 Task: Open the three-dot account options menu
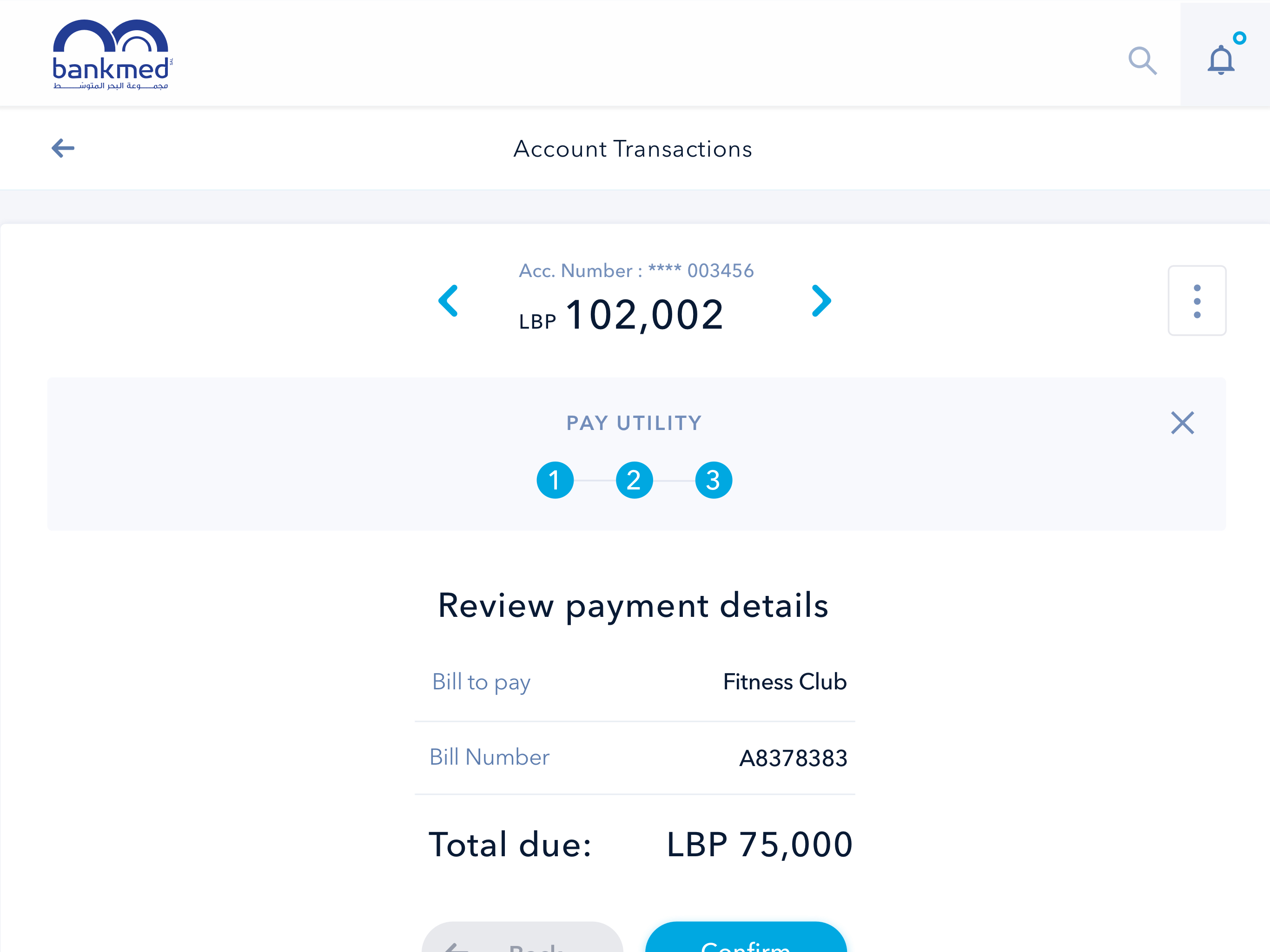coord(1197,300)
